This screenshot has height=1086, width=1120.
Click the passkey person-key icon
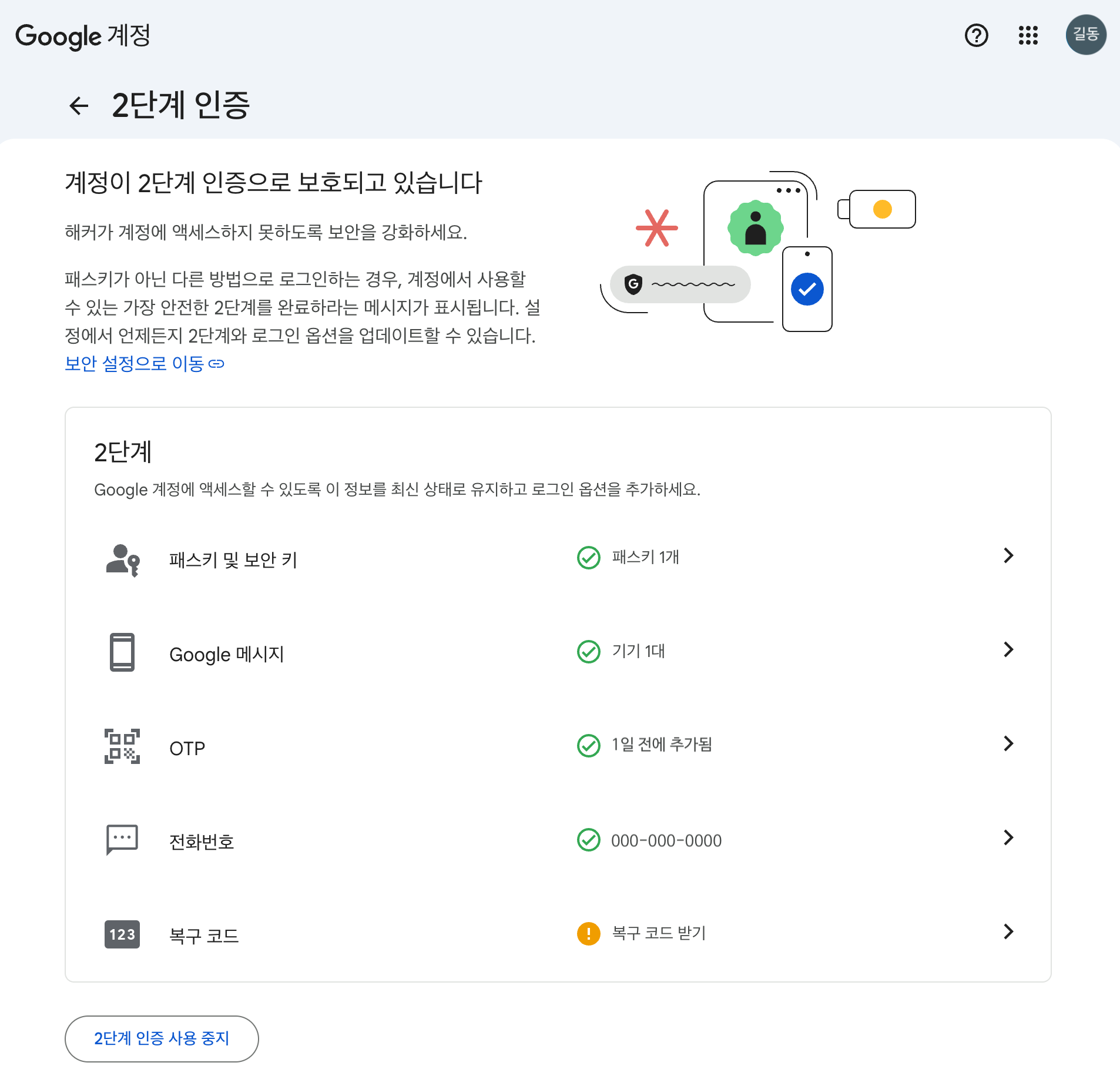click(x=122, y=559)
